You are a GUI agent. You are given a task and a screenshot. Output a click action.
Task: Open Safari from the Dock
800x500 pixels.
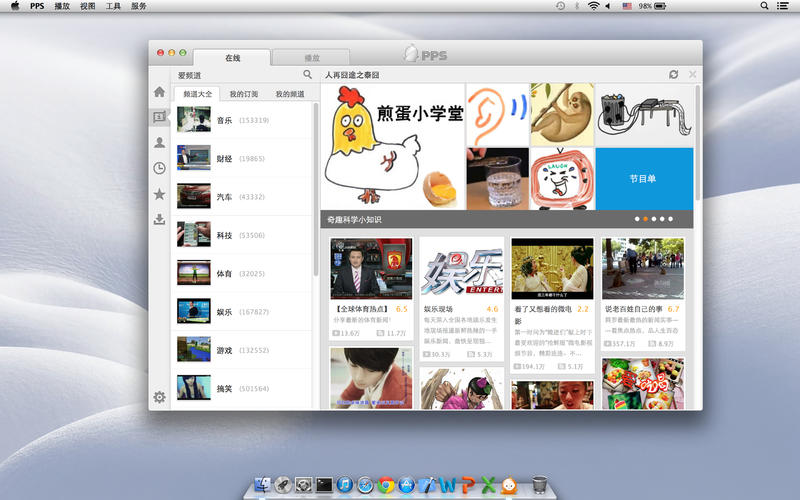tap(365, 485)
